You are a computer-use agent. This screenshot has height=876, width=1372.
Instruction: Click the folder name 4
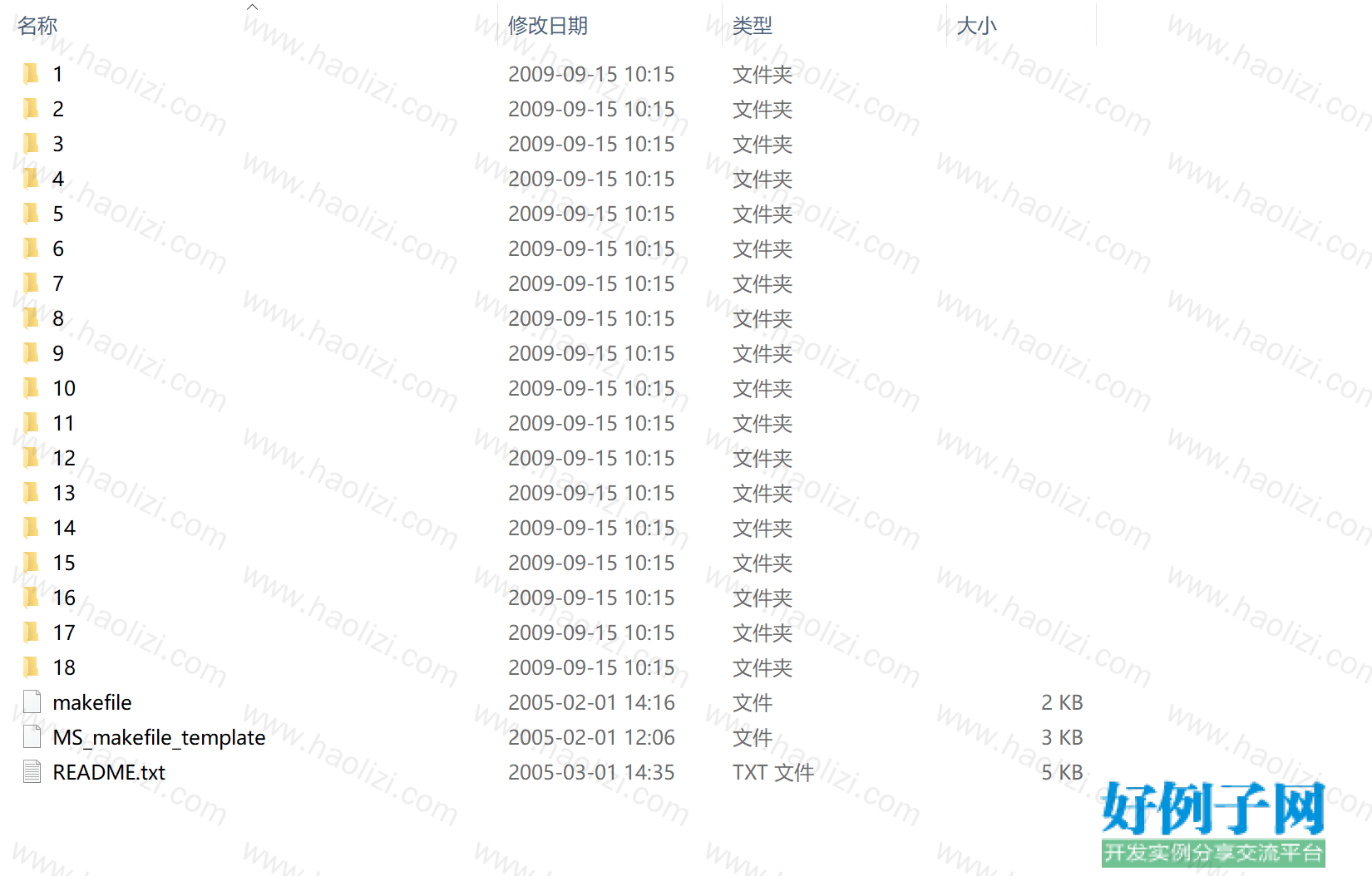click(58, 179)
